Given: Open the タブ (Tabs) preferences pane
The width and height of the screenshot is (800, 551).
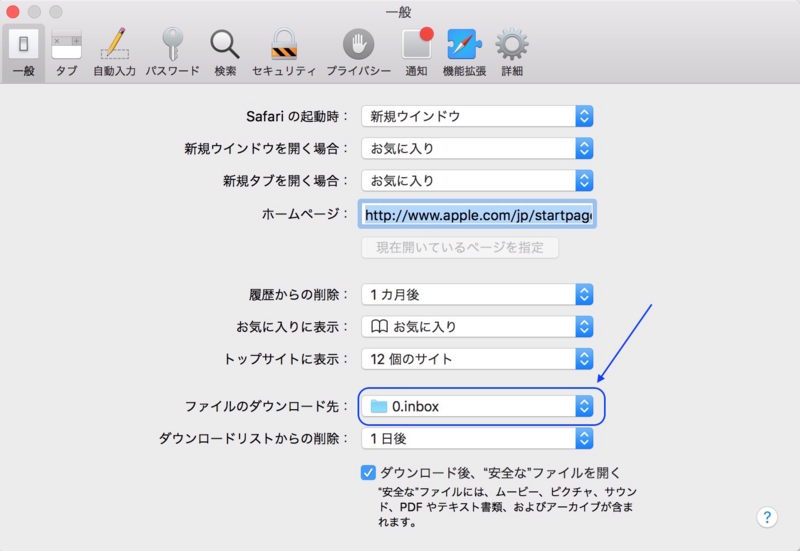Looking at the screenshot, I should (66, 53).
